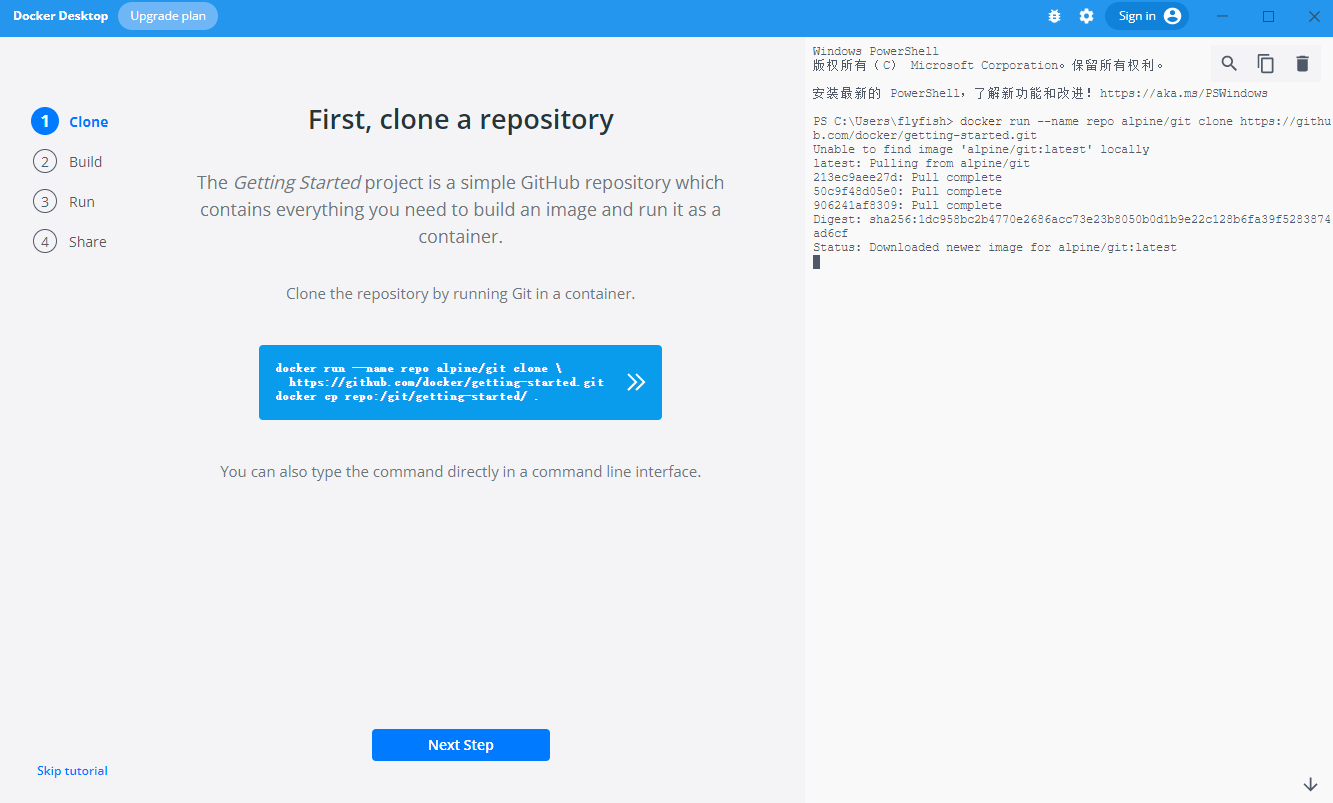The image size is (1333, 803).
Task: Click the Docker Desktop title text
Action: (x=60, y=16)
